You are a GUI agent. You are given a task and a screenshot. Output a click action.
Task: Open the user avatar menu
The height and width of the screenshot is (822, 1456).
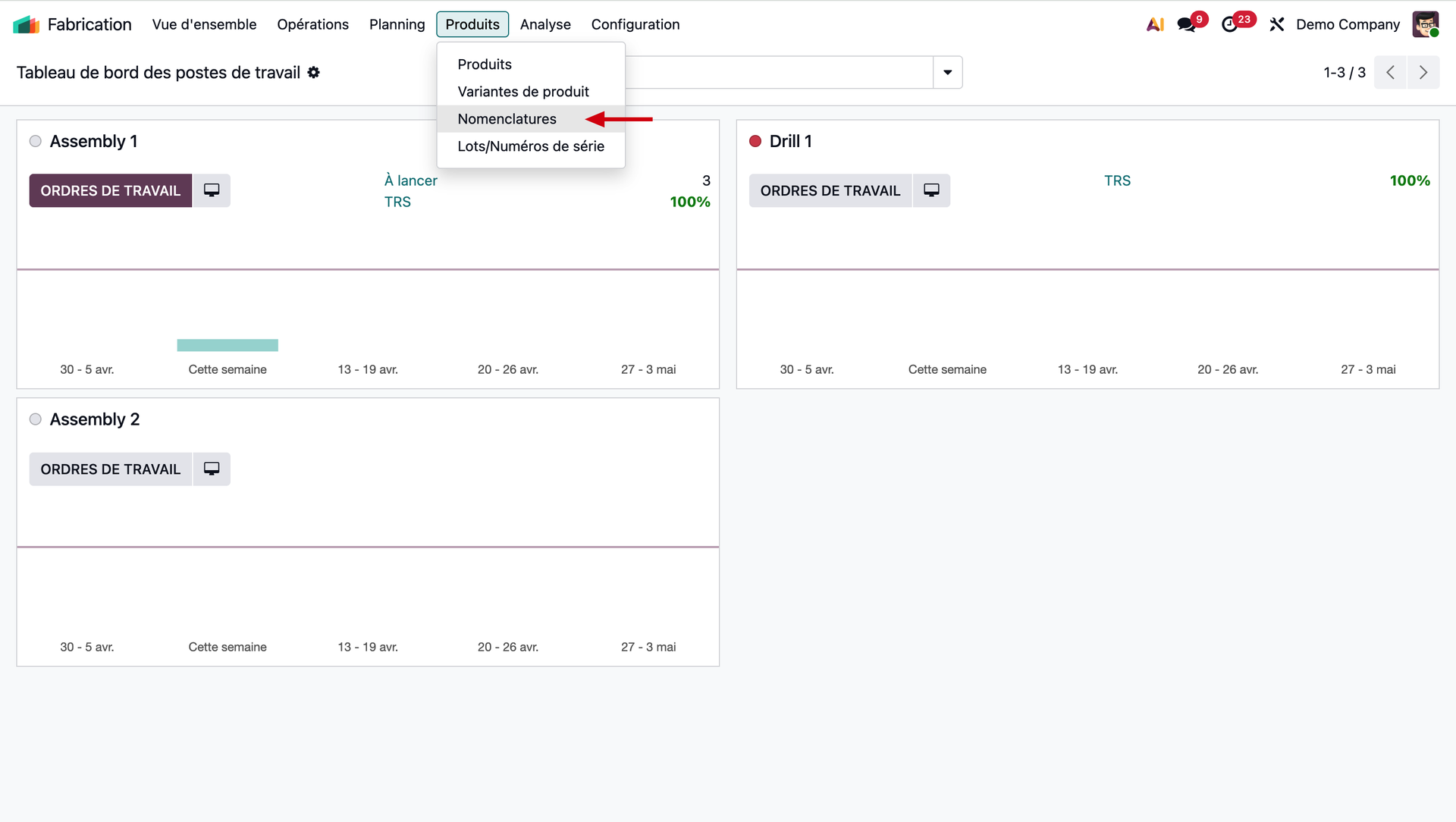tap(1425, 24)
